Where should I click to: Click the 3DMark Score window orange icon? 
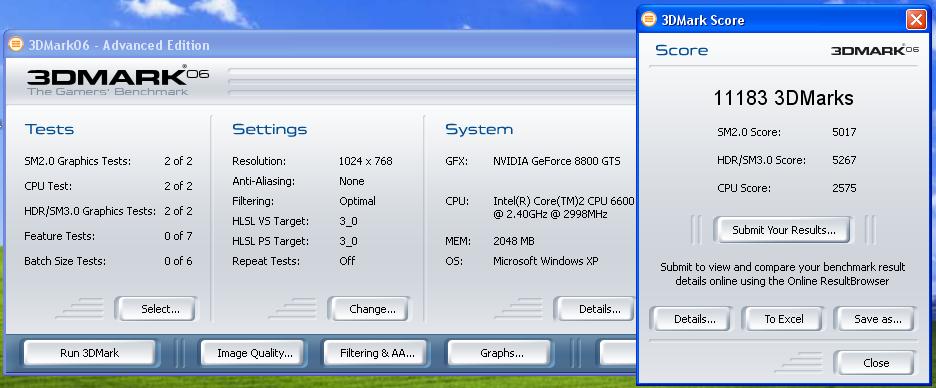(649, 20)
